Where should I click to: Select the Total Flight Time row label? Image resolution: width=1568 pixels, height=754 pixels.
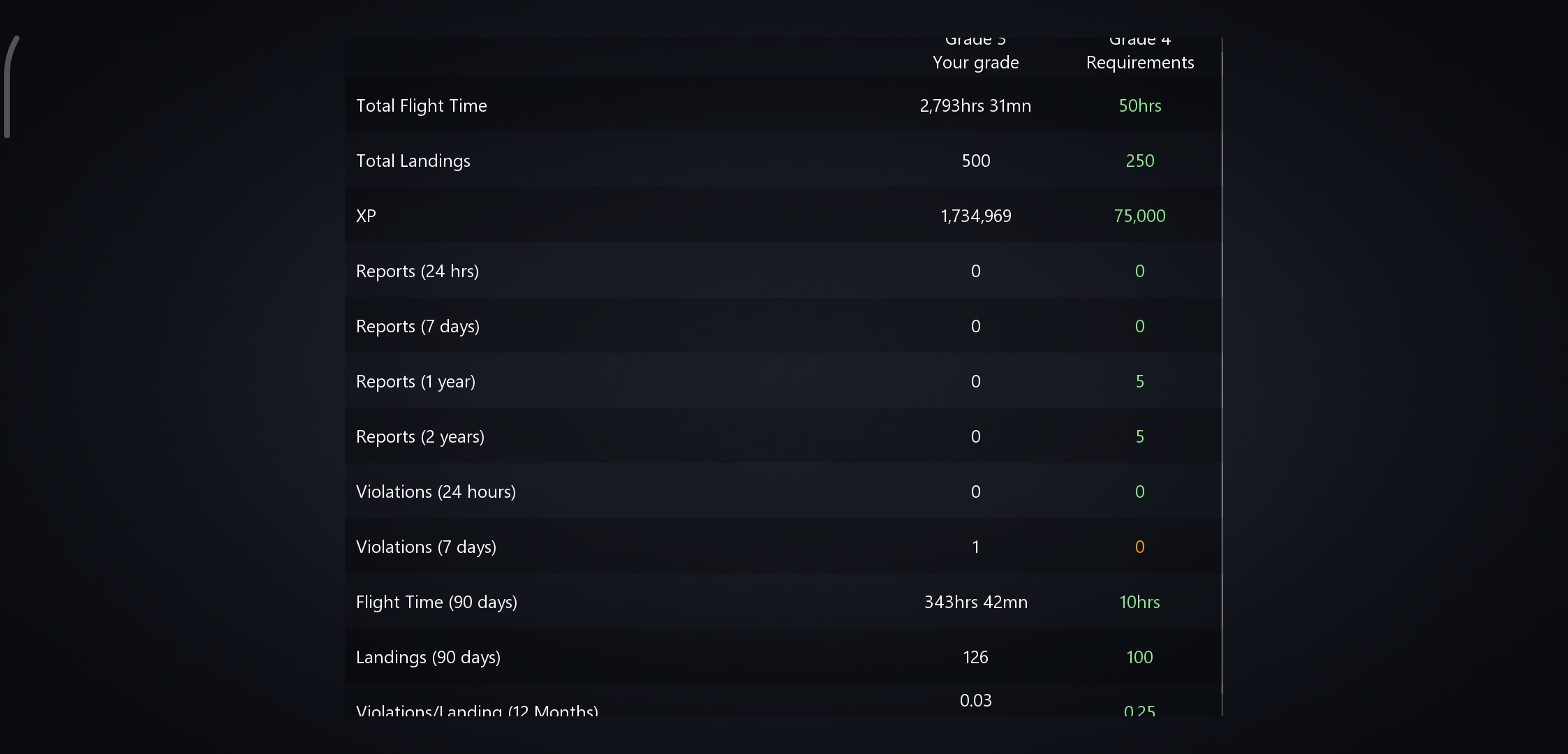coord(422,105)
